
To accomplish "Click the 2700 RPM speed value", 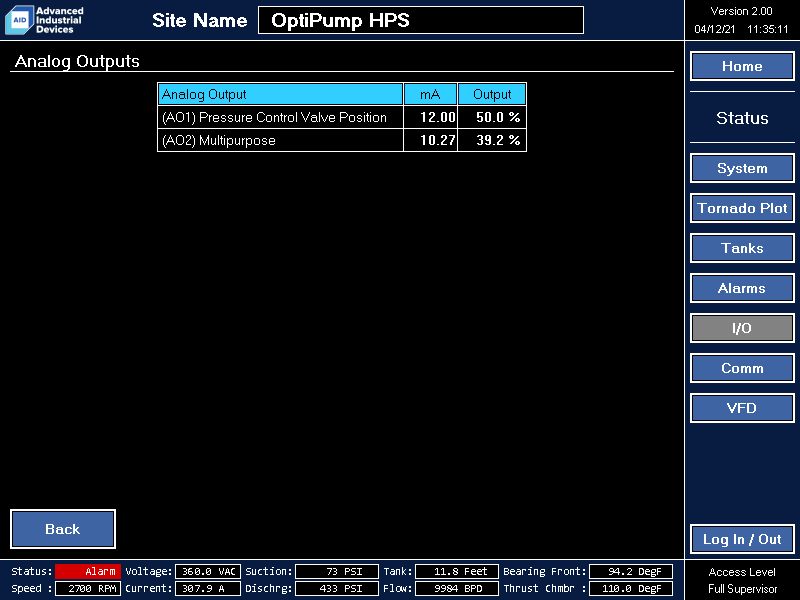I will 88,588.
